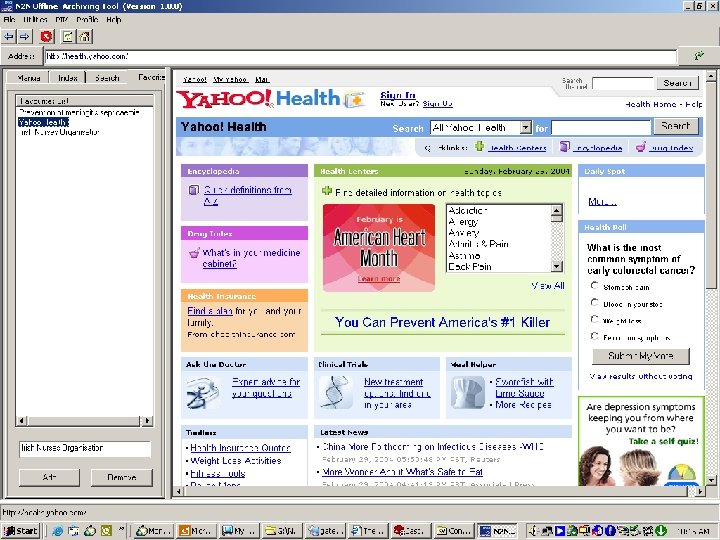Click the Sign In link

(398, 95)
